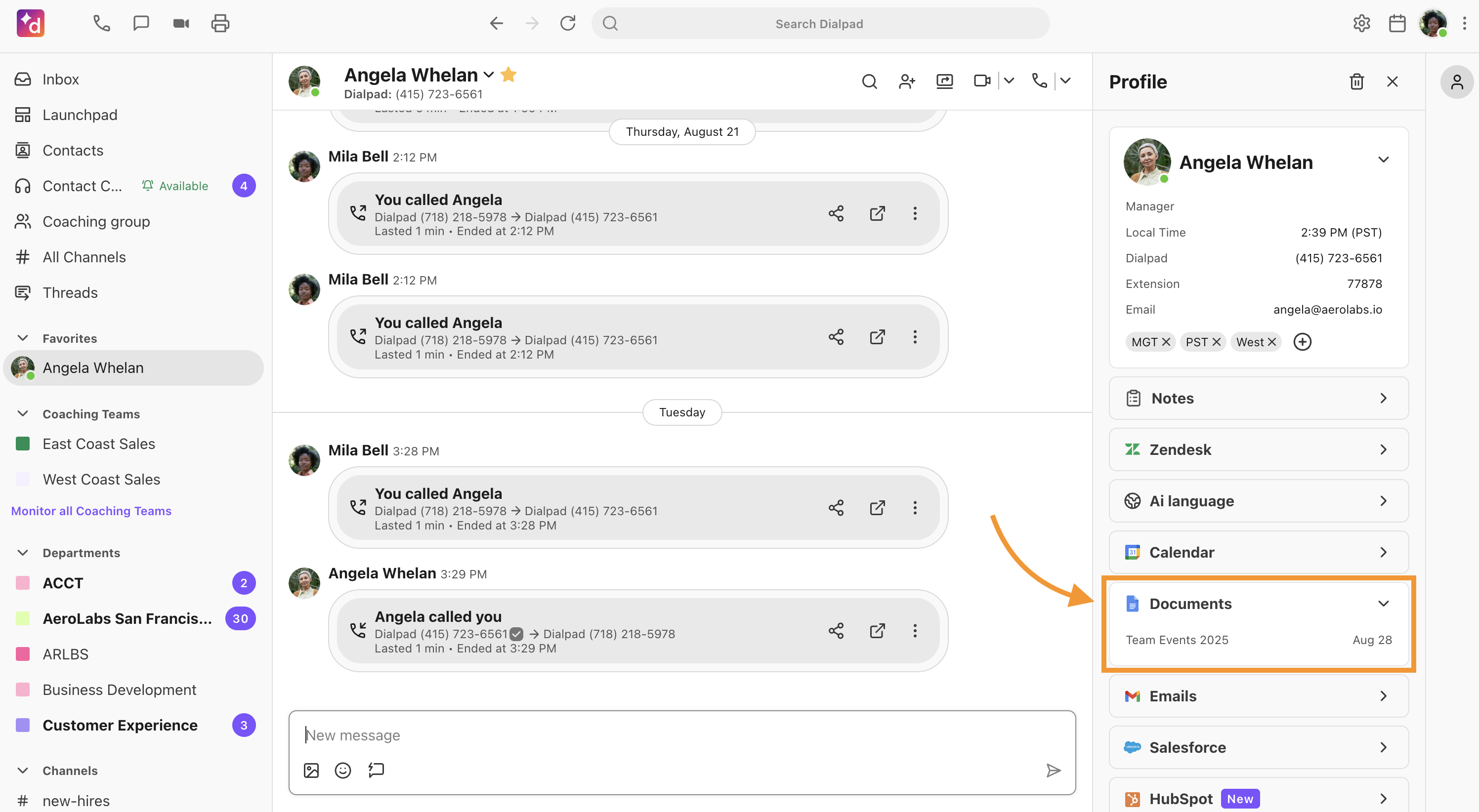Open the dropdown next to Angela Whelan name
The height and width of the screenshot is (812, 1479).
pos(489,75)
